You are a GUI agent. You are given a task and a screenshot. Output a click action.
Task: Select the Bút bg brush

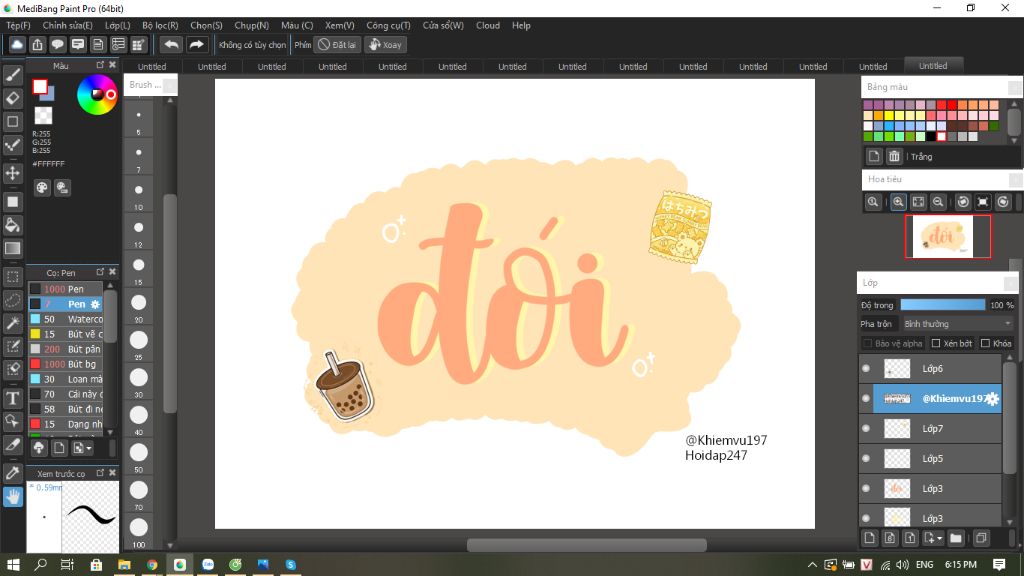point(66,364)
